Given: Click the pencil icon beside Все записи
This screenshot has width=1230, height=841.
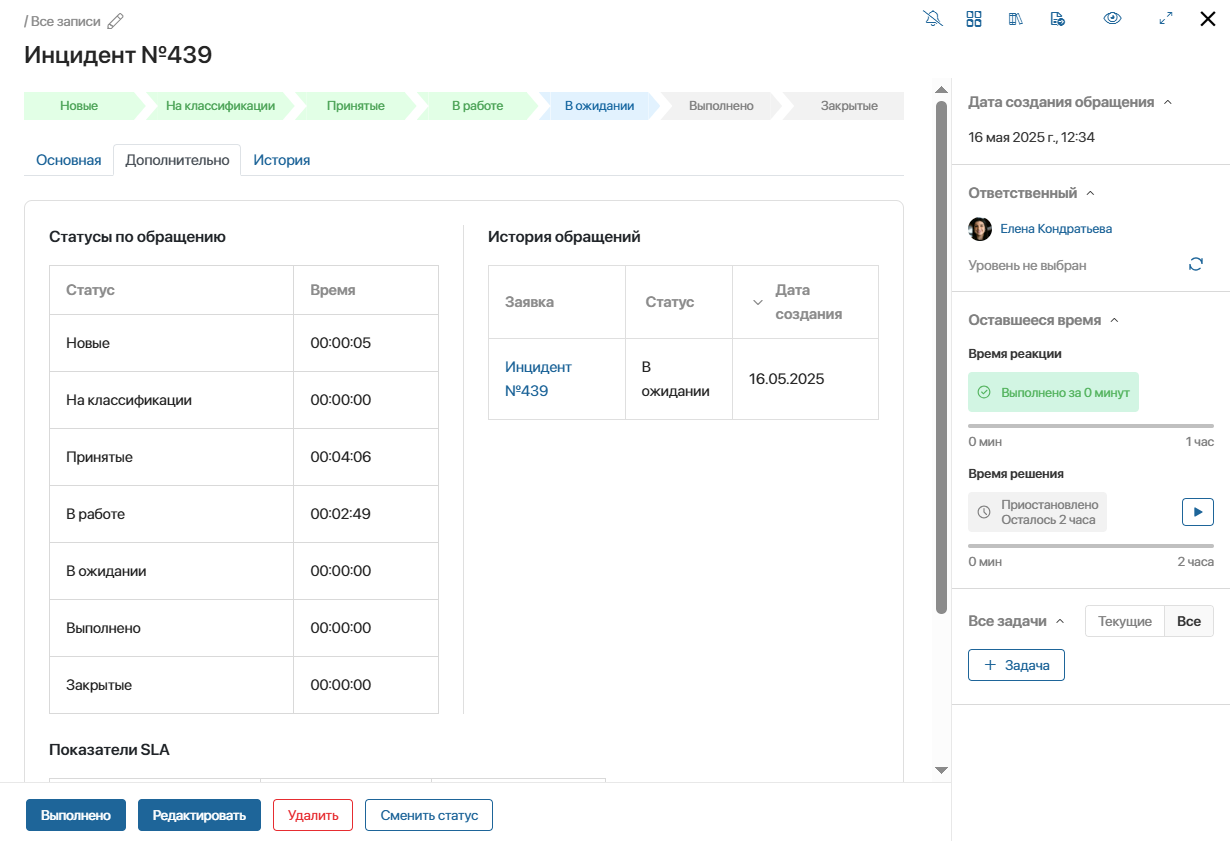Looking at the screenshot, I should pyautogui.click(x=116, y=21).
